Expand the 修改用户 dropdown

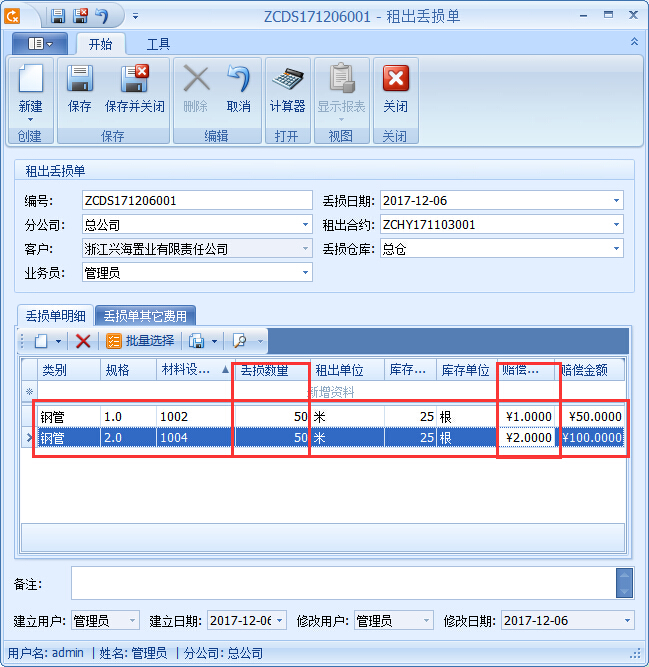[426, 620]
